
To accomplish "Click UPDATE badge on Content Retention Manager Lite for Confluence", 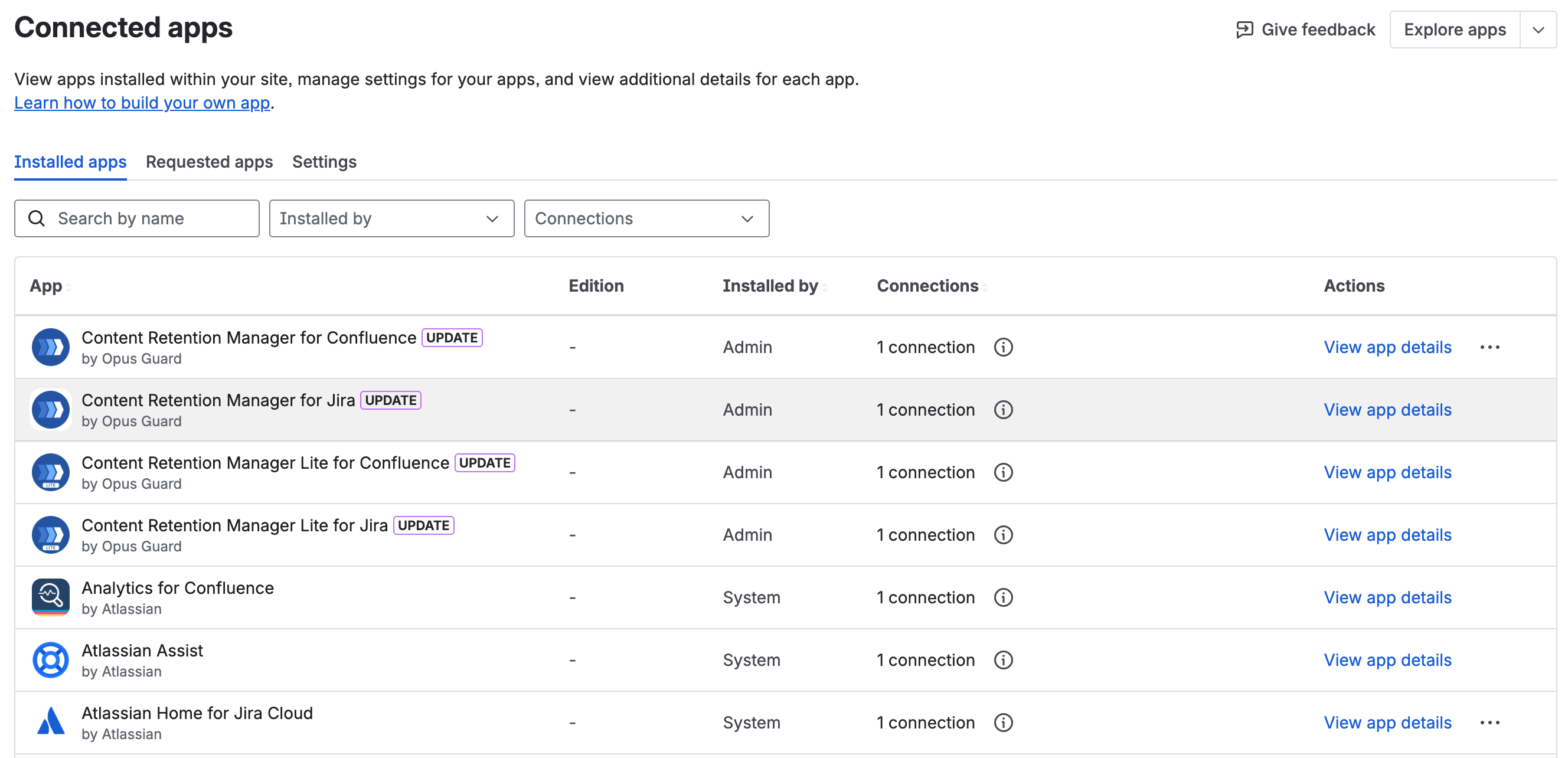I will tap(485, 463).
